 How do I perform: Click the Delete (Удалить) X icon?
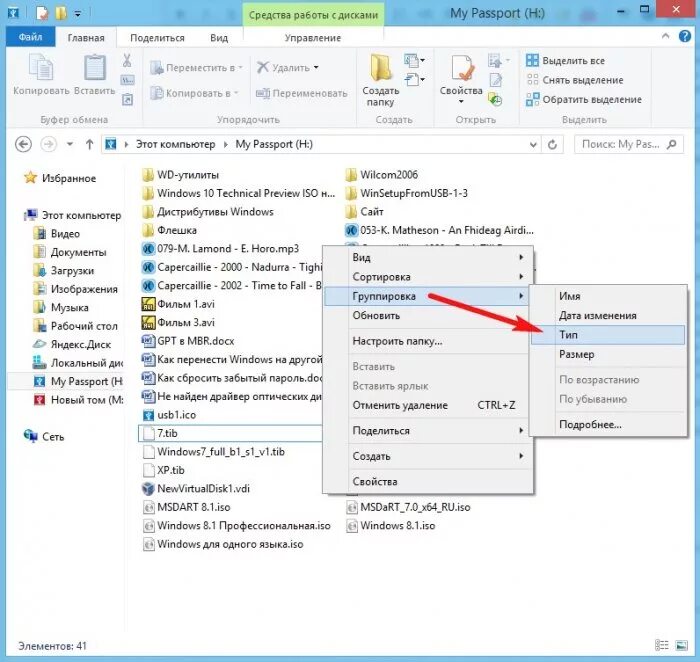263,67
